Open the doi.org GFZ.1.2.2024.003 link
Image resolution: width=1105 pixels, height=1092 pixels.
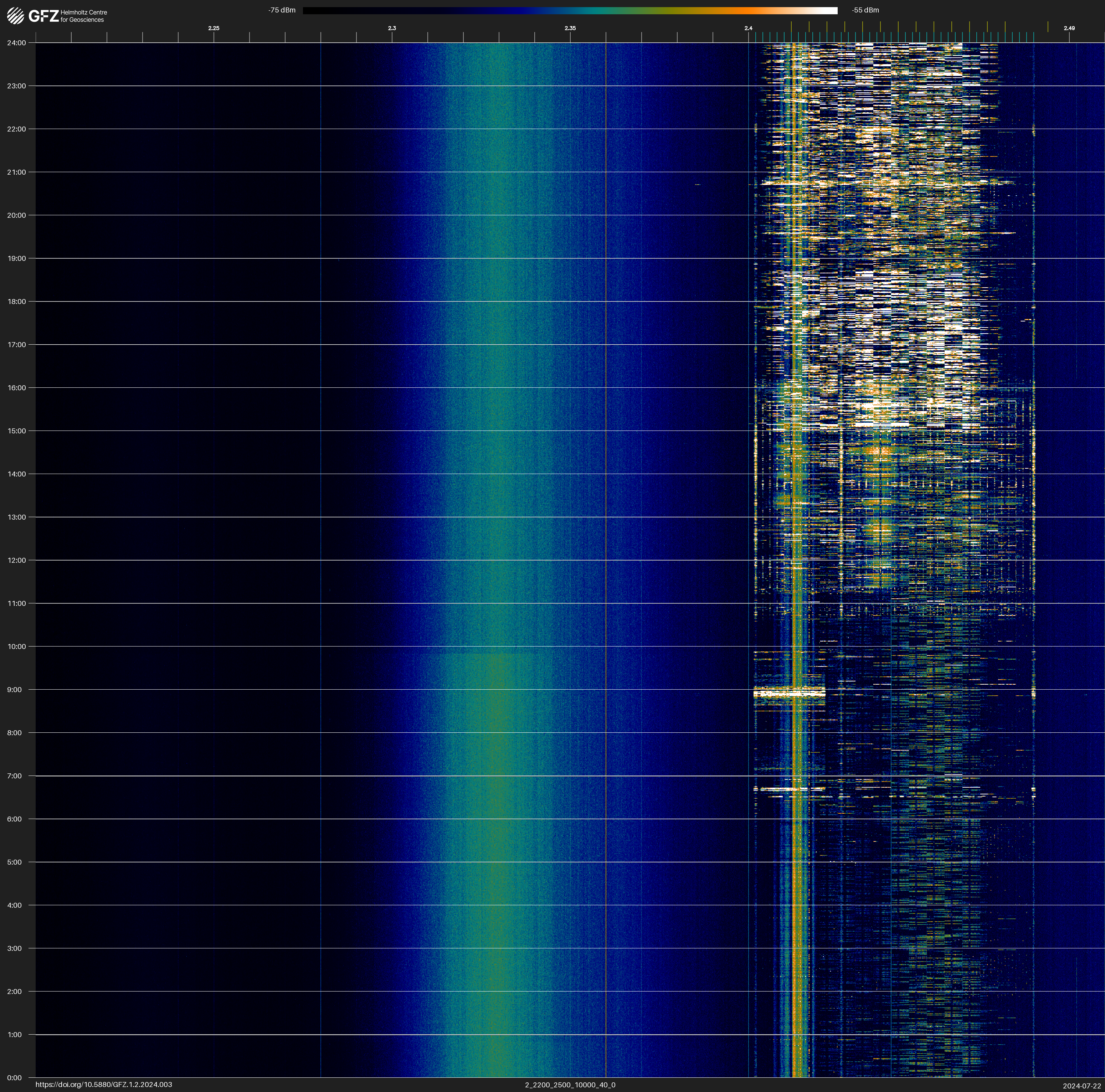pos(103,1085)
